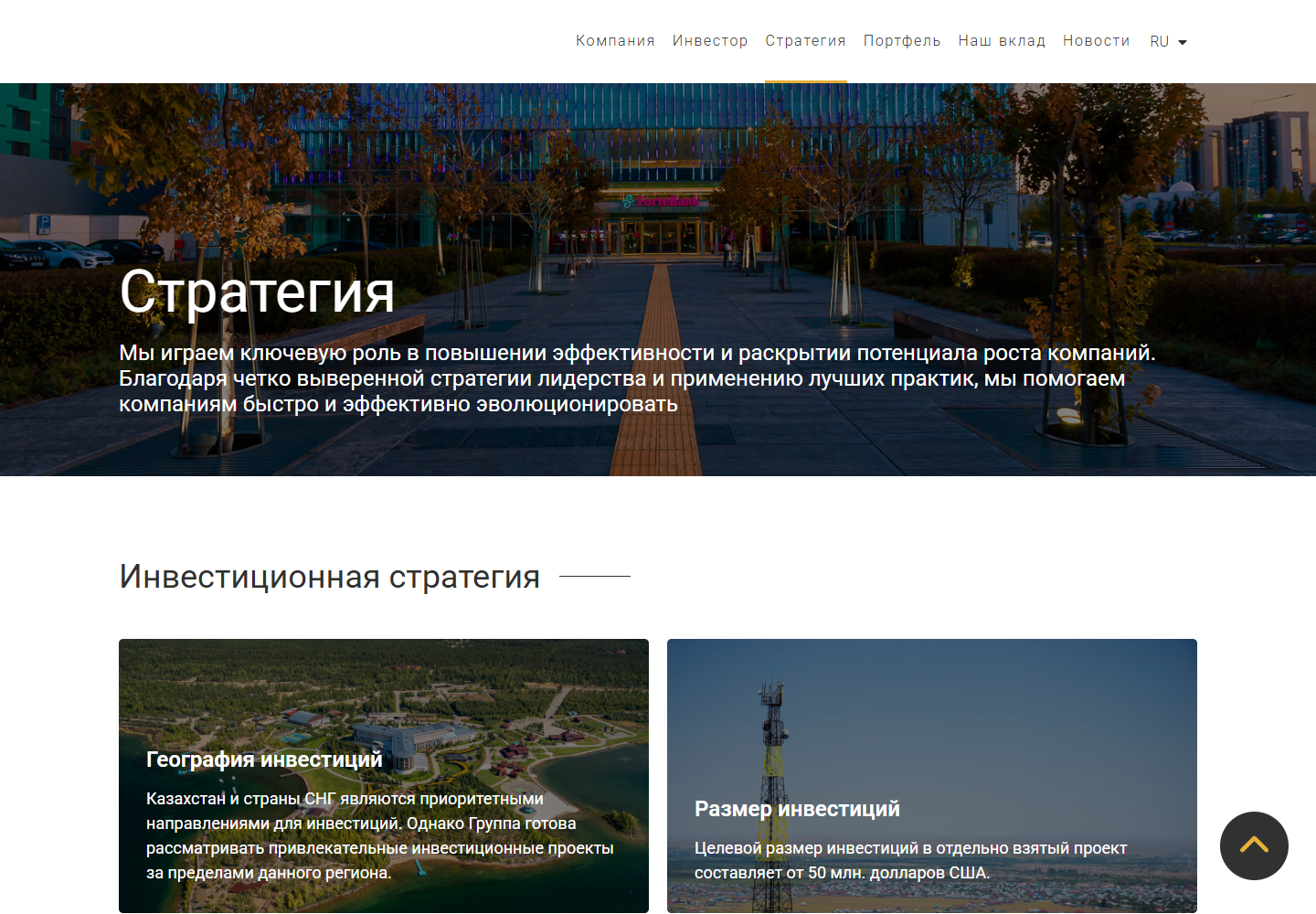
Task: Click the Инвестиционная стратегия section heading
Action: coord(329,577)
